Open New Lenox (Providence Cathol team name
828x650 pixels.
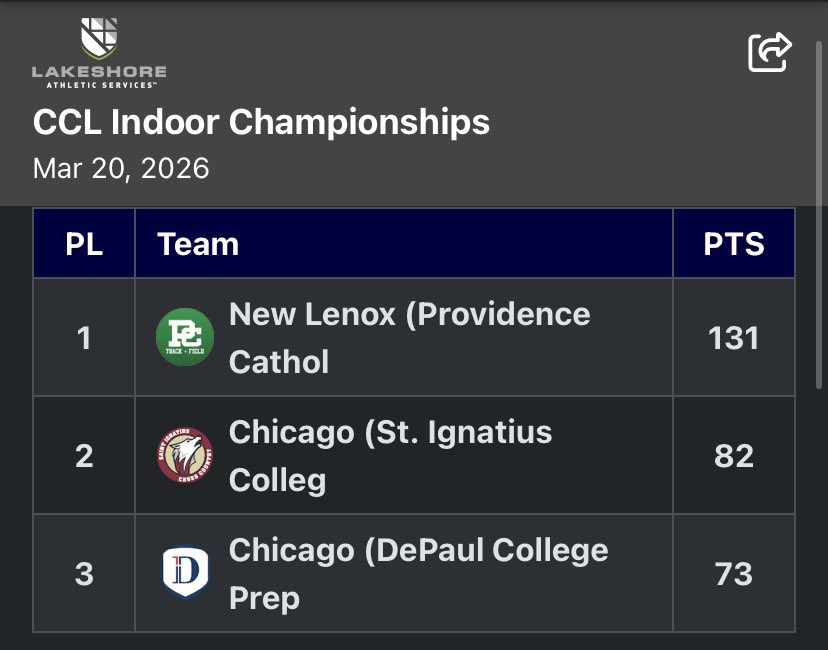409,338
